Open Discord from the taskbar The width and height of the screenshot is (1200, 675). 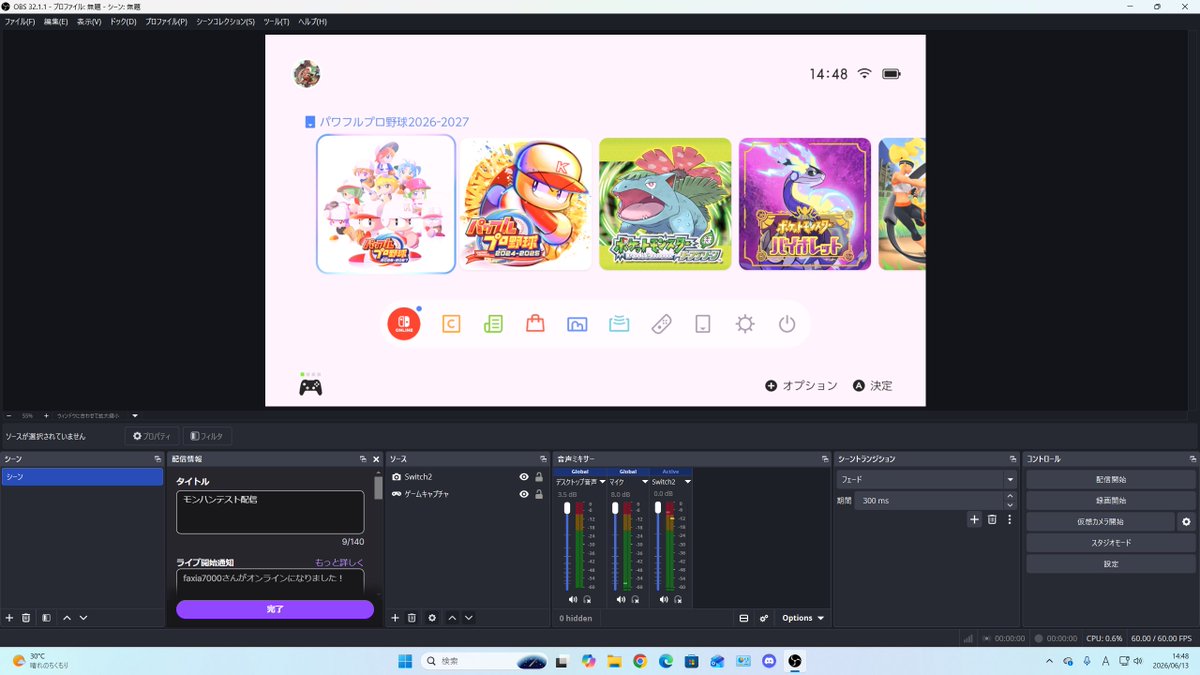coord(769,661)
